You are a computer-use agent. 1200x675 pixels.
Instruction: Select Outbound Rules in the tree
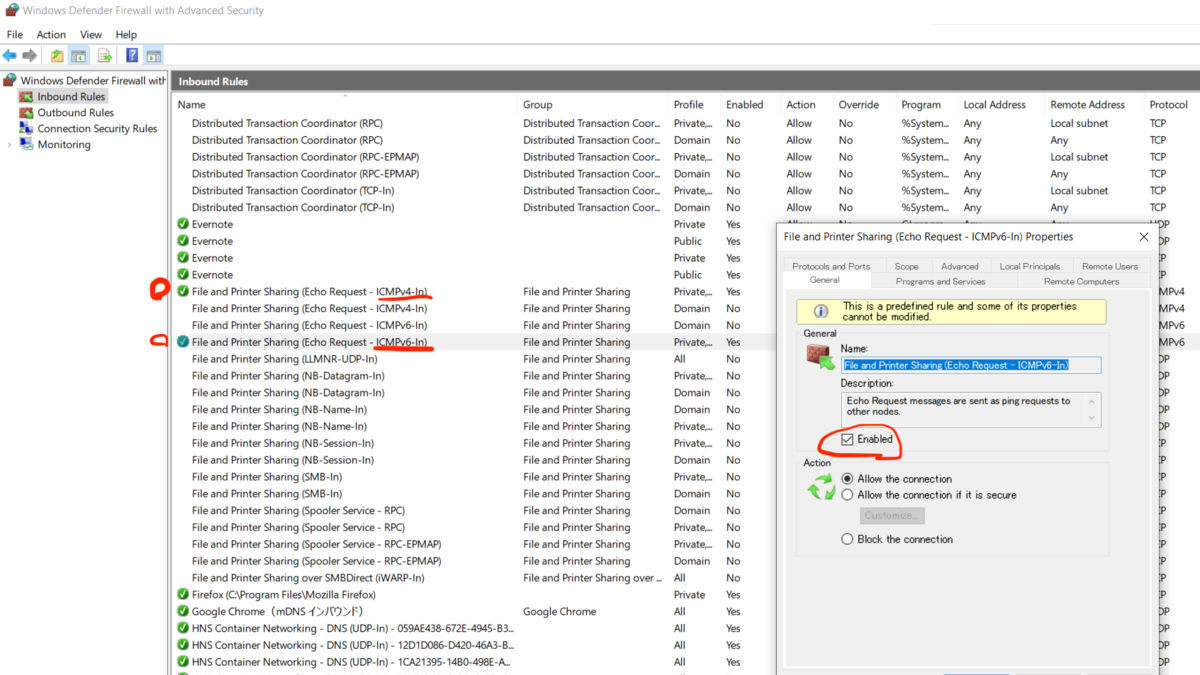76,113
